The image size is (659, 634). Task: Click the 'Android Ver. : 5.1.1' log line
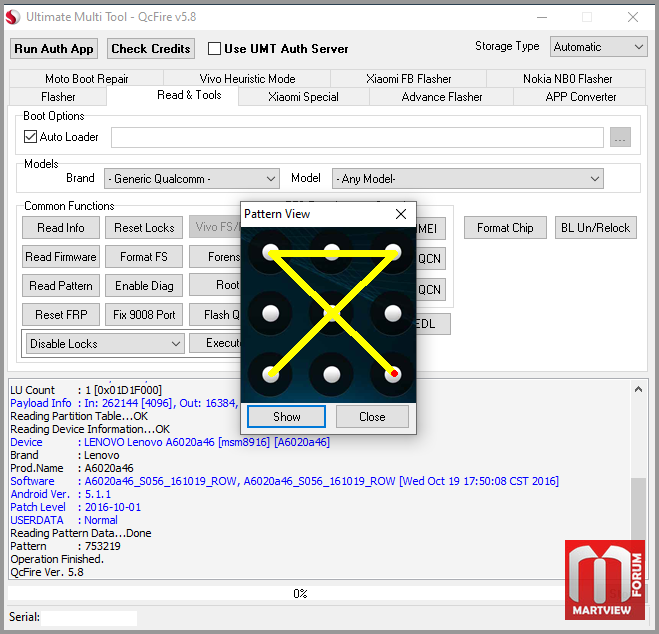click(x=61, y=494)
